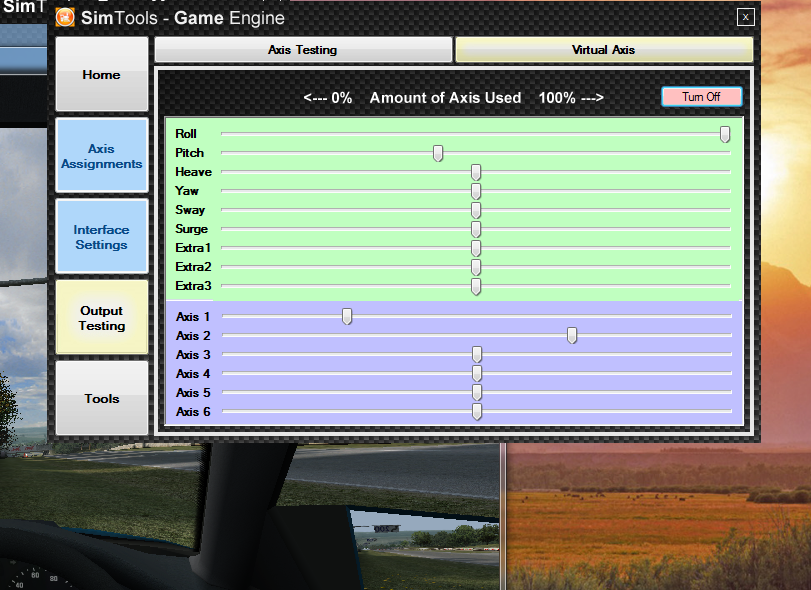Switch to the Axis Testing tab
This screenshot has width=811, height=590.
(x=303, y=50)
